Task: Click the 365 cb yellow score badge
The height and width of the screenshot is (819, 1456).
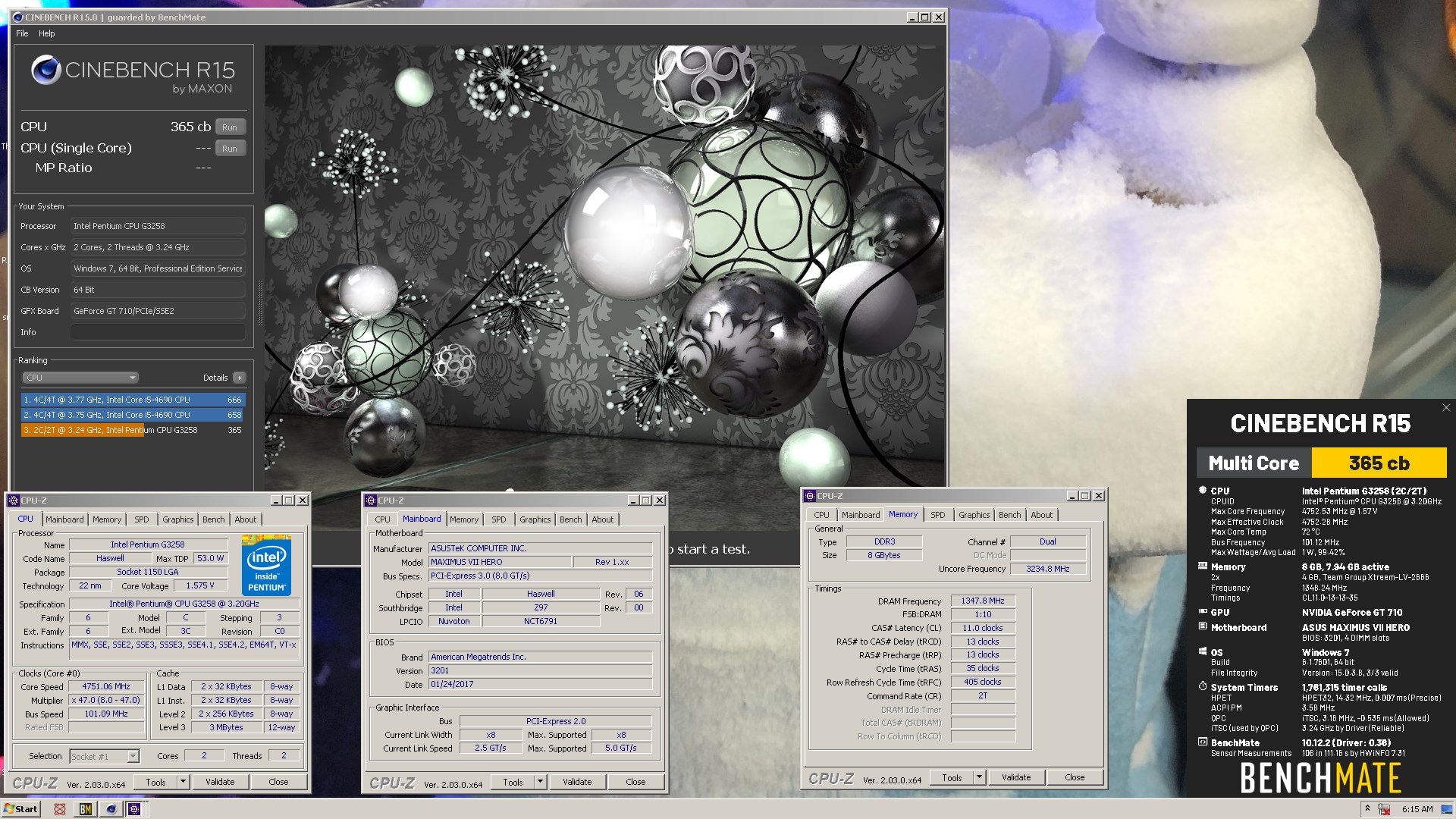Action: (x=1379, y=463)
